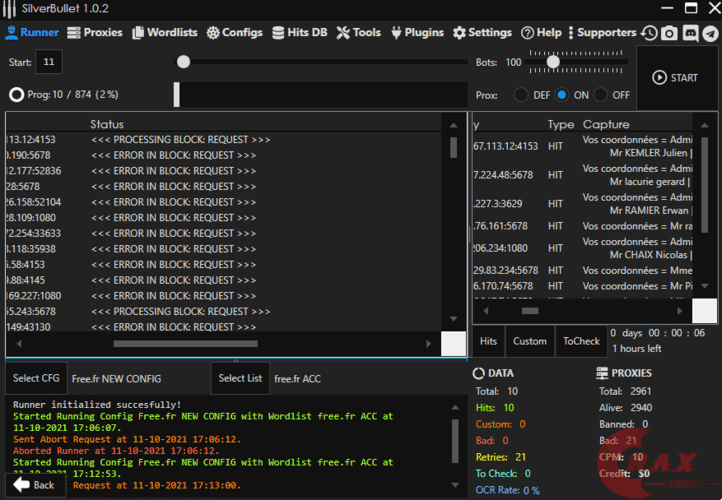Screen dimensions: 722x500
Task: Click the Bots slider handle
Action: 552,62
